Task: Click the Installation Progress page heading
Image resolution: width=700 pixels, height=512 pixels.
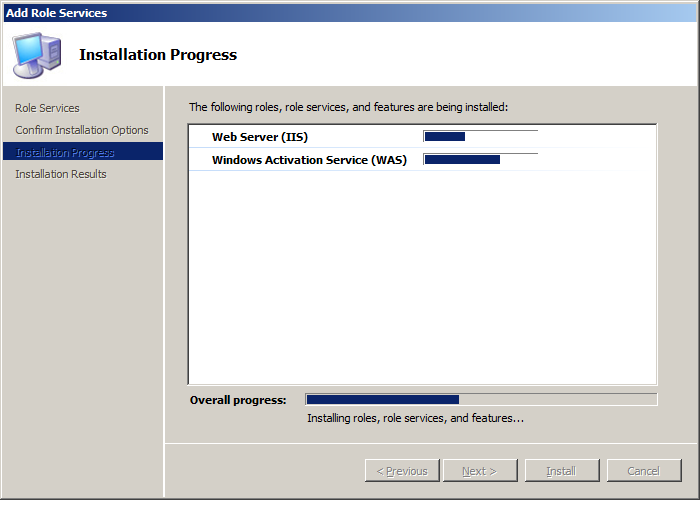Action: click(x=158, y=54)
